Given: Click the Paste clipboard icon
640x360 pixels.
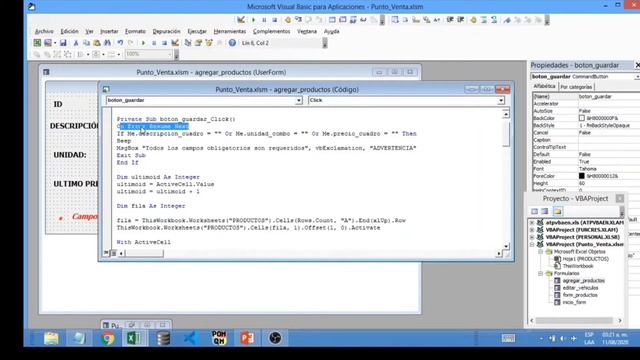Looking at the screenshot, I should coord(97,43).
